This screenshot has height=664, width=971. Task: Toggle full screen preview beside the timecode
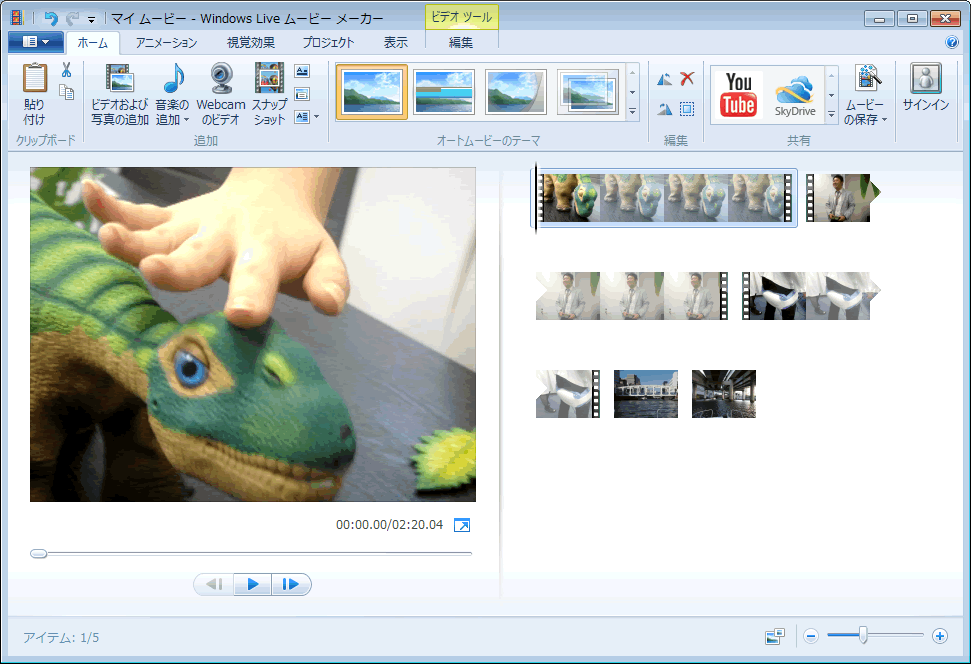(462, 525)
